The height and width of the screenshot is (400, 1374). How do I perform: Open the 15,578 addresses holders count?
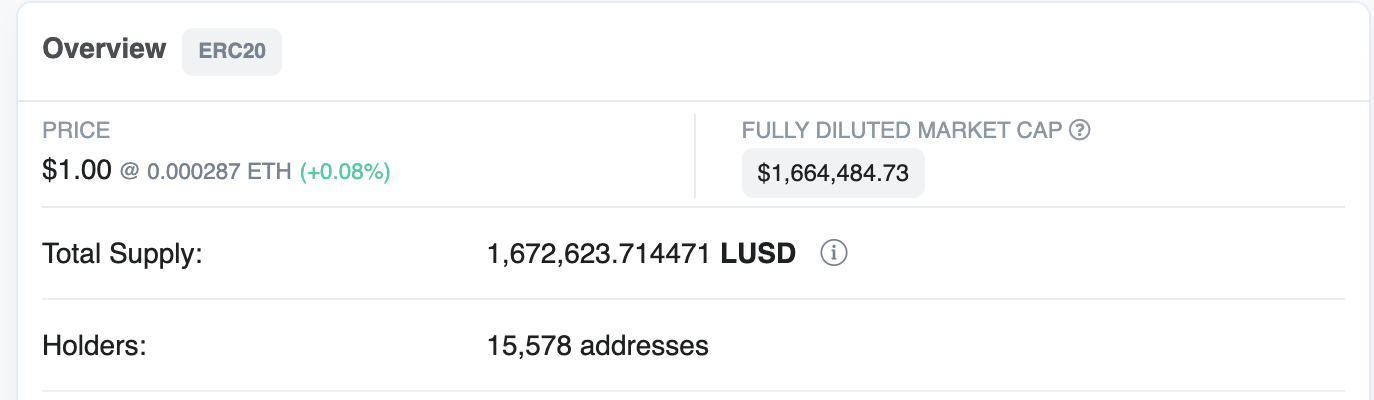tap(598, 347)
